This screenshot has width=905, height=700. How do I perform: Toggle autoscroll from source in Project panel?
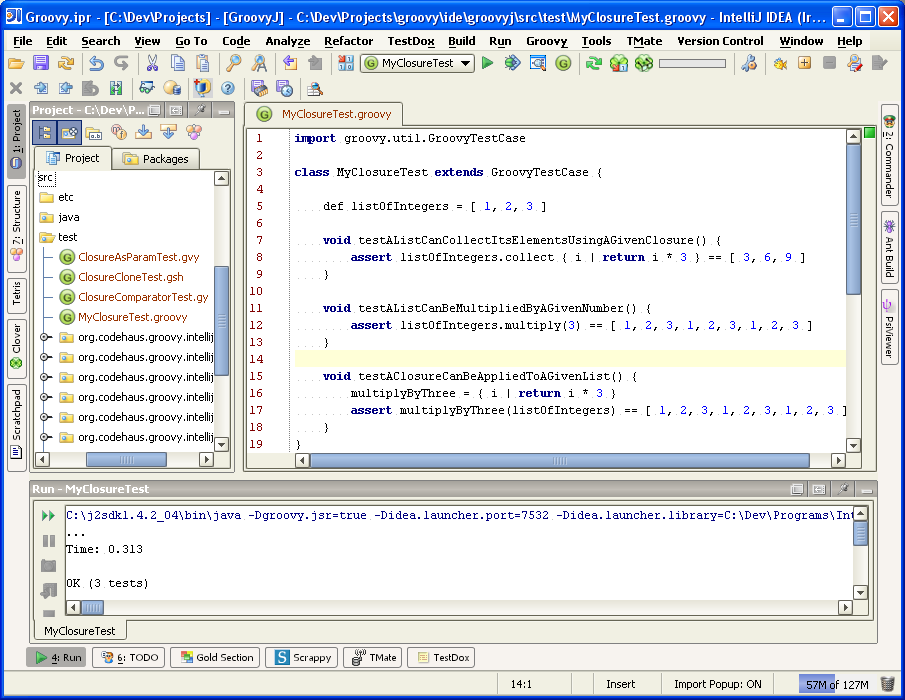point(169,133)
